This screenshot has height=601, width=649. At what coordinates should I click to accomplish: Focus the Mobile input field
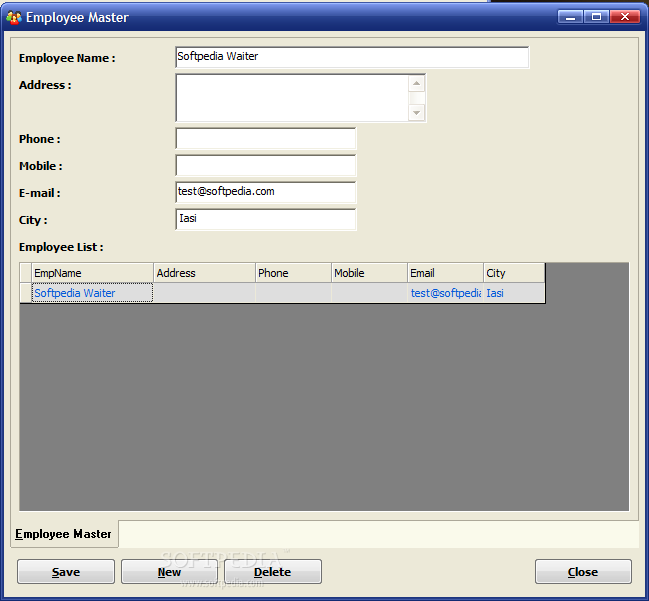(x=266, y=165)
